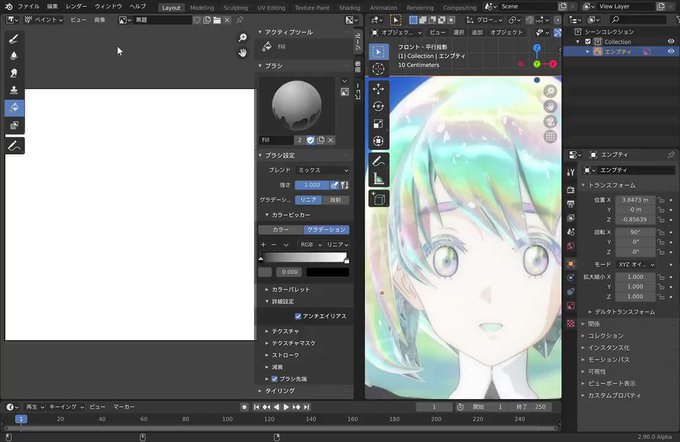The height and width of the screenshot is (442, 680).
Task: Open the キーイング menu in timeline
Action: click(66, 407)
